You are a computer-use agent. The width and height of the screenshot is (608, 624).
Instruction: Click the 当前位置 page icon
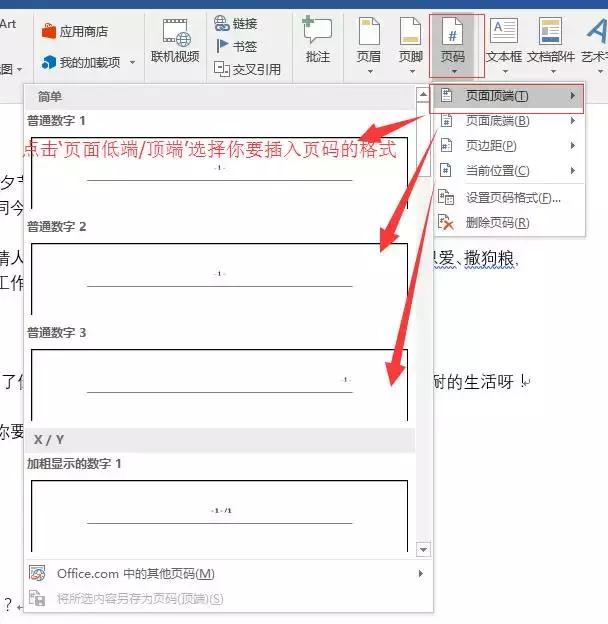coord(446,171)
